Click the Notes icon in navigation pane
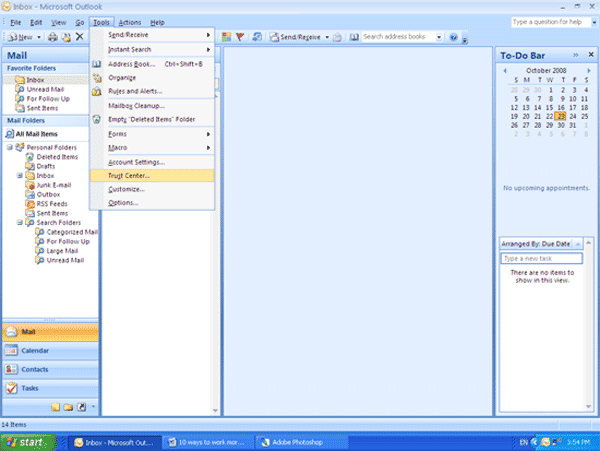The width and height of the screenshot is (600, 451). click(55, 407)
